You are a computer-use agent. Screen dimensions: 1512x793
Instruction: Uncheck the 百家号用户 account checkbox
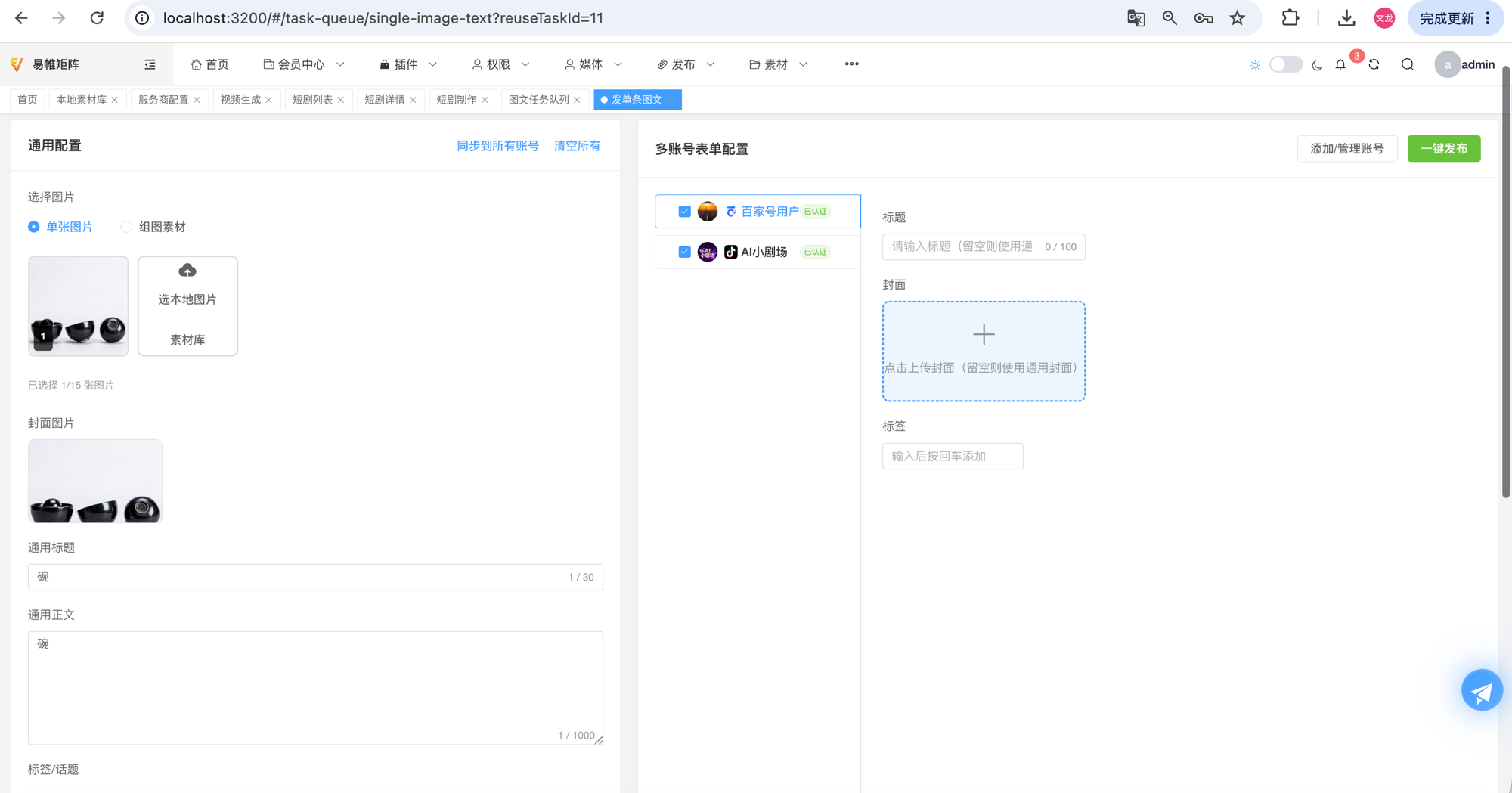click(684, 212)
